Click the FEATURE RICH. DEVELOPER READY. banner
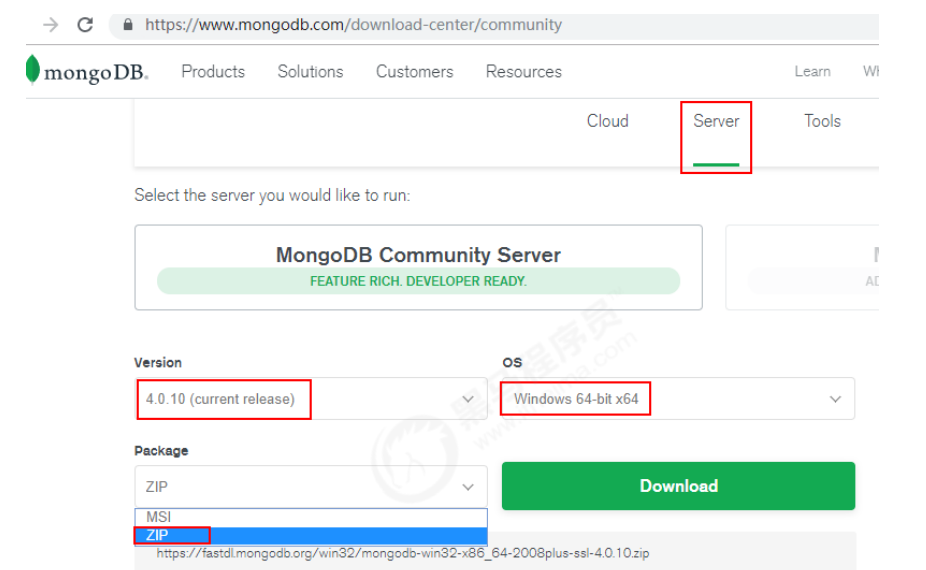This screenshot has width=926, height=570. click(x=418, y=281)
